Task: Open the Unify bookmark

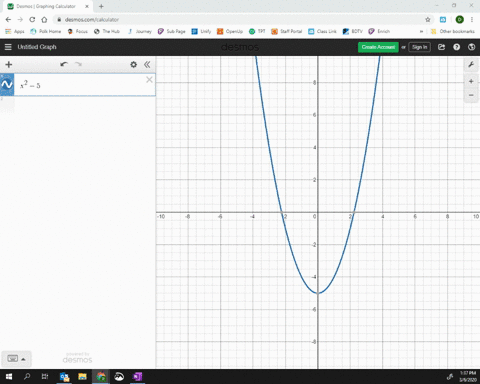Action: click(201, 31)
